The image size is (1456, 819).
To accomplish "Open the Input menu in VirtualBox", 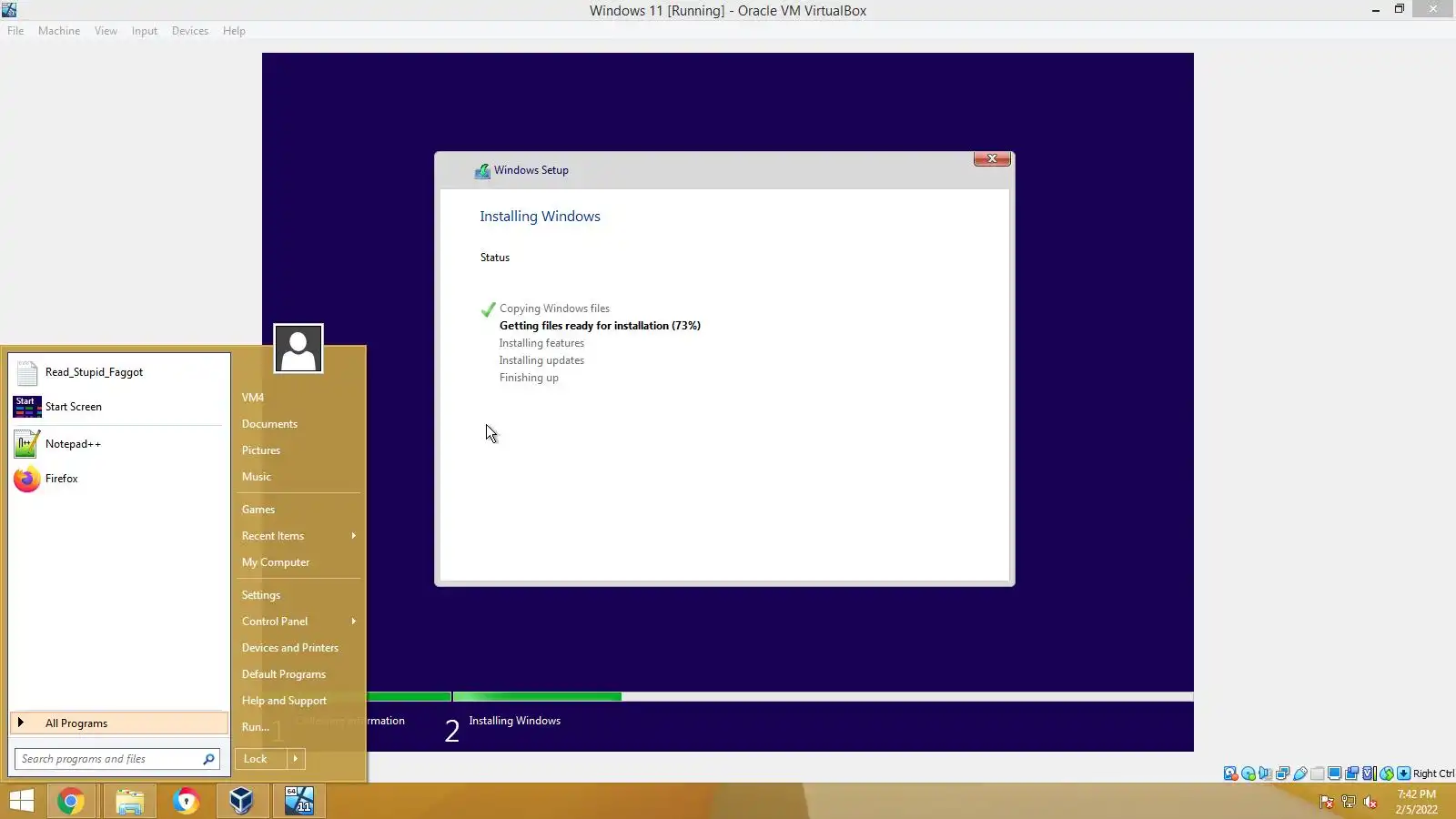I will (144, 31).
